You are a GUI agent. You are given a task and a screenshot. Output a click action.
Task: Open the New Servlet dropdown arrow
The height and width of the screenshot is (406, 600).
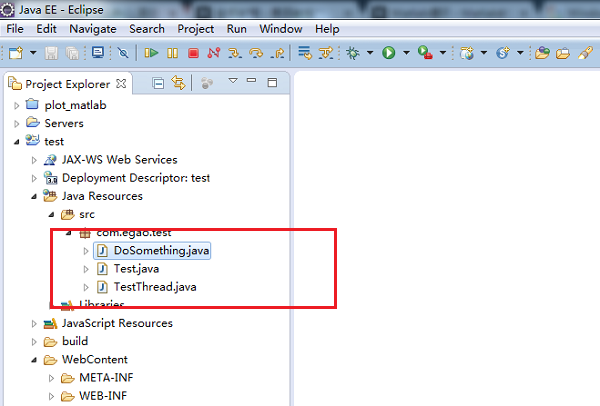520,52
